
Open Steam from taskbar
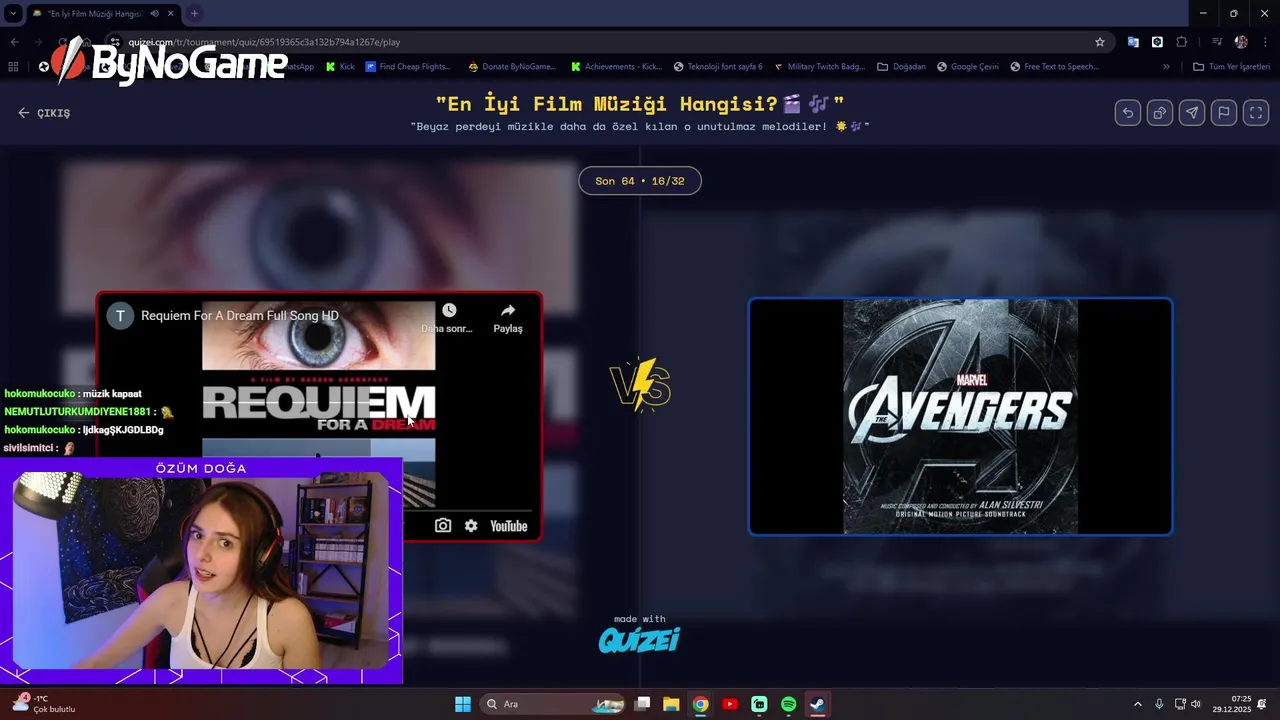coord(817,704)
